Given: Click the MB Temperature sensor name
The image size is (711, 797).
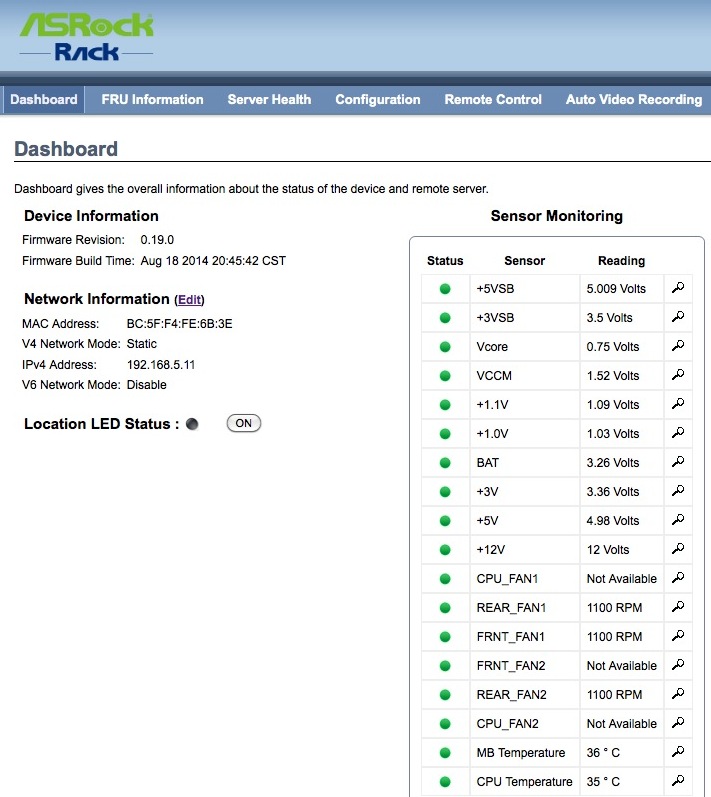Looking at the screenshot, I should click(521, 753).
